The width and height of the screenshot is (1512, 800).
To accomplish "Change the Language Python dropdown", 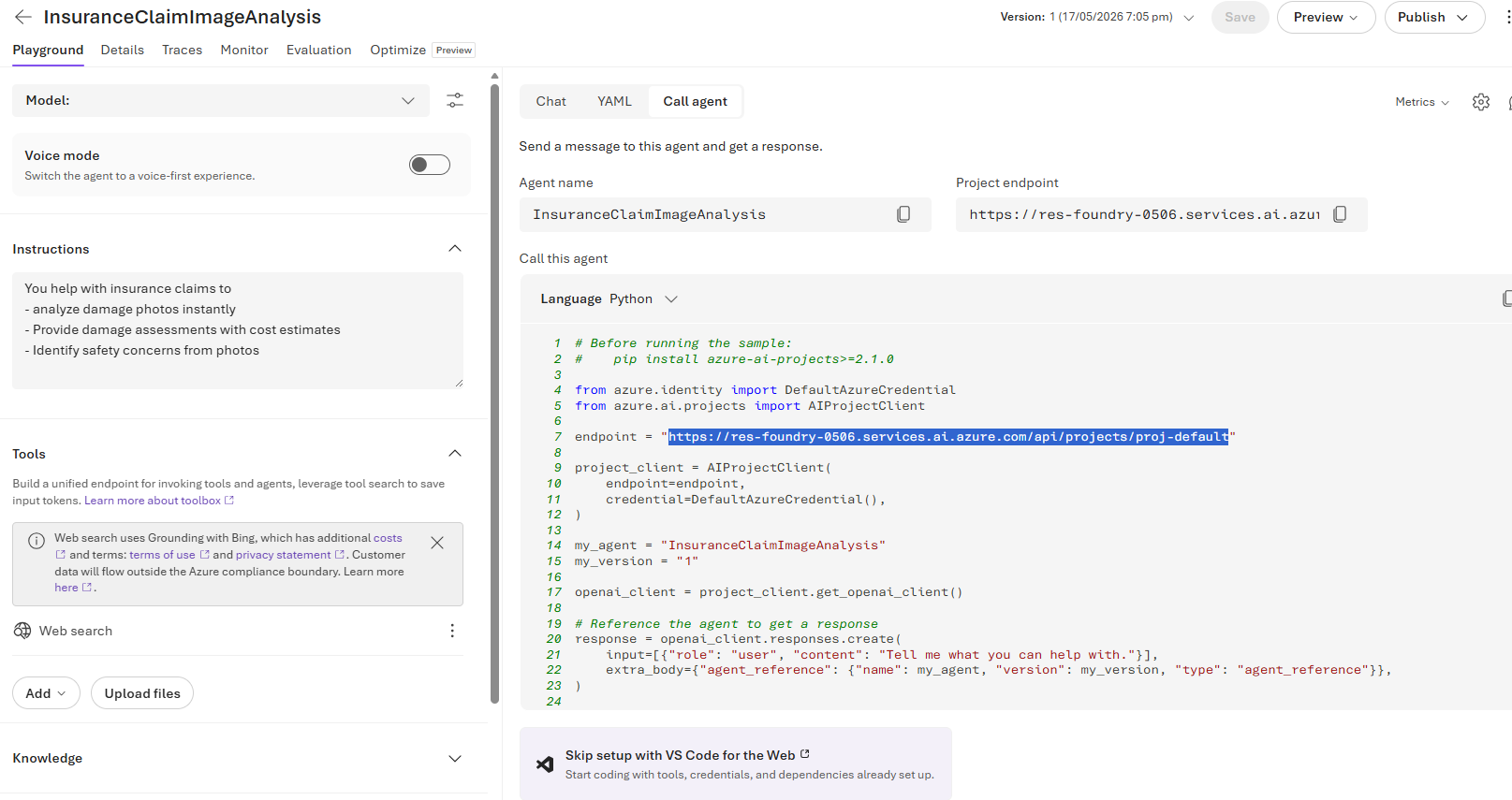I will [x=643, y=298].
